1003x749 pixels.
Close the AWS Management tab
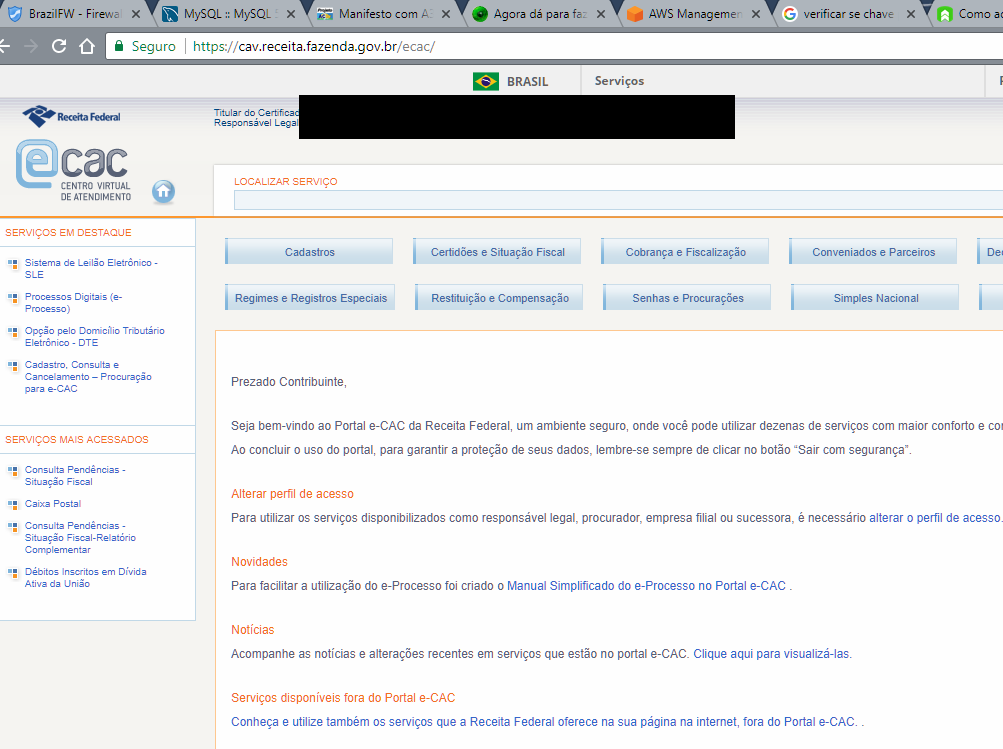[755, 14]
